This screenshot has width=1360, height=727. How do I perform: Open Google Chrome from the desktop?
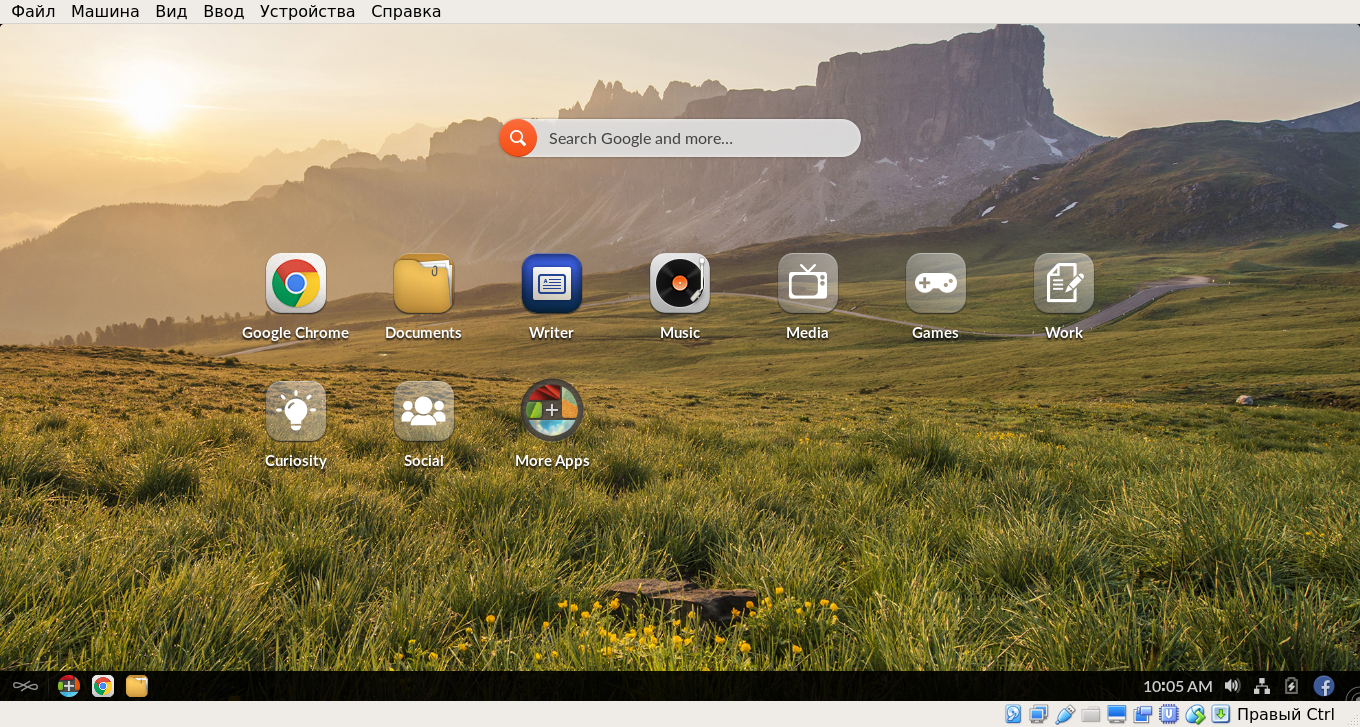pyautogui.click(x=295, y=283)
